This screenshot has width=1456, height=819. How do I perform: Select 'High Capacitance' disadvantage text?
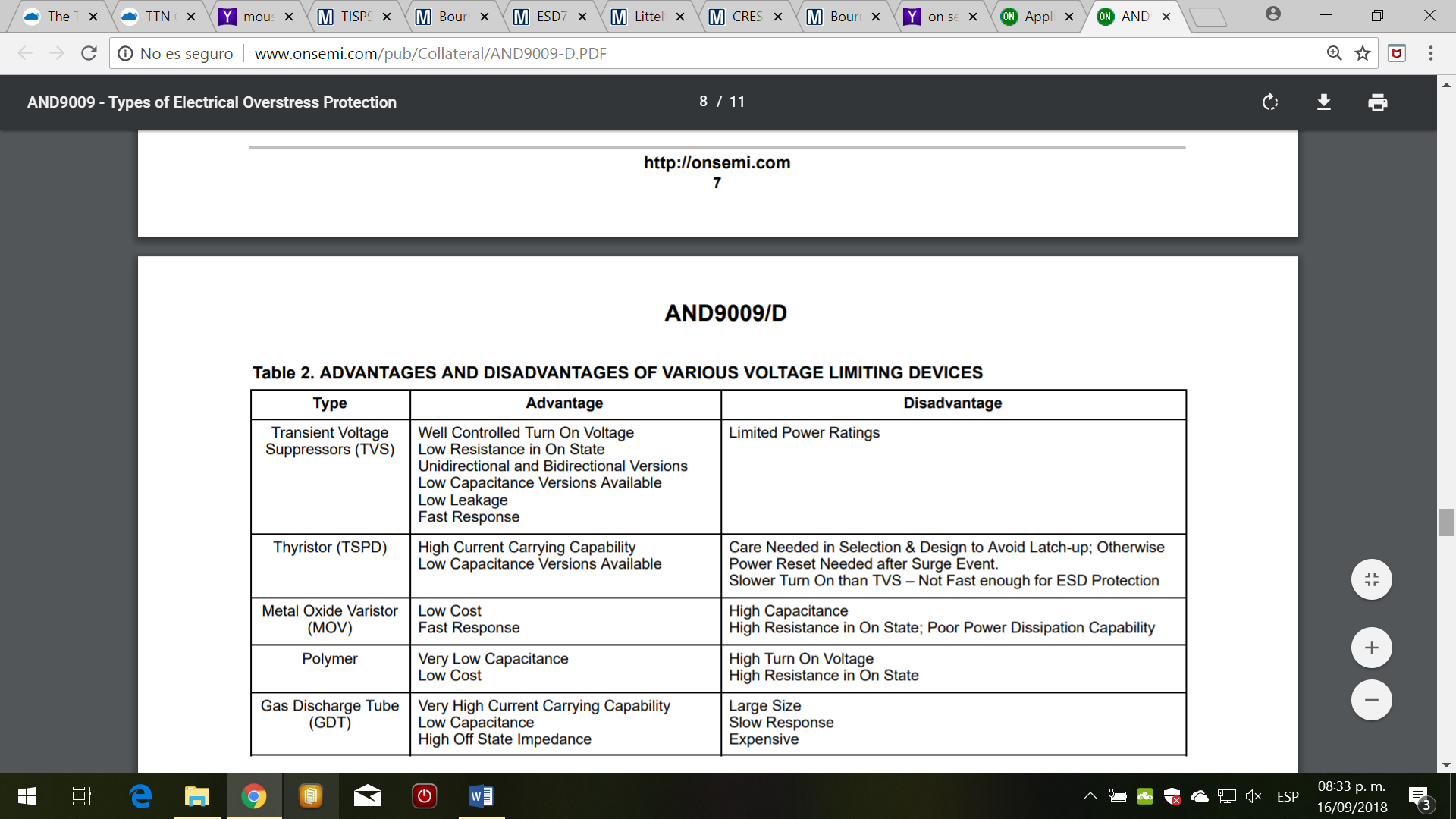tap(788, 610)
